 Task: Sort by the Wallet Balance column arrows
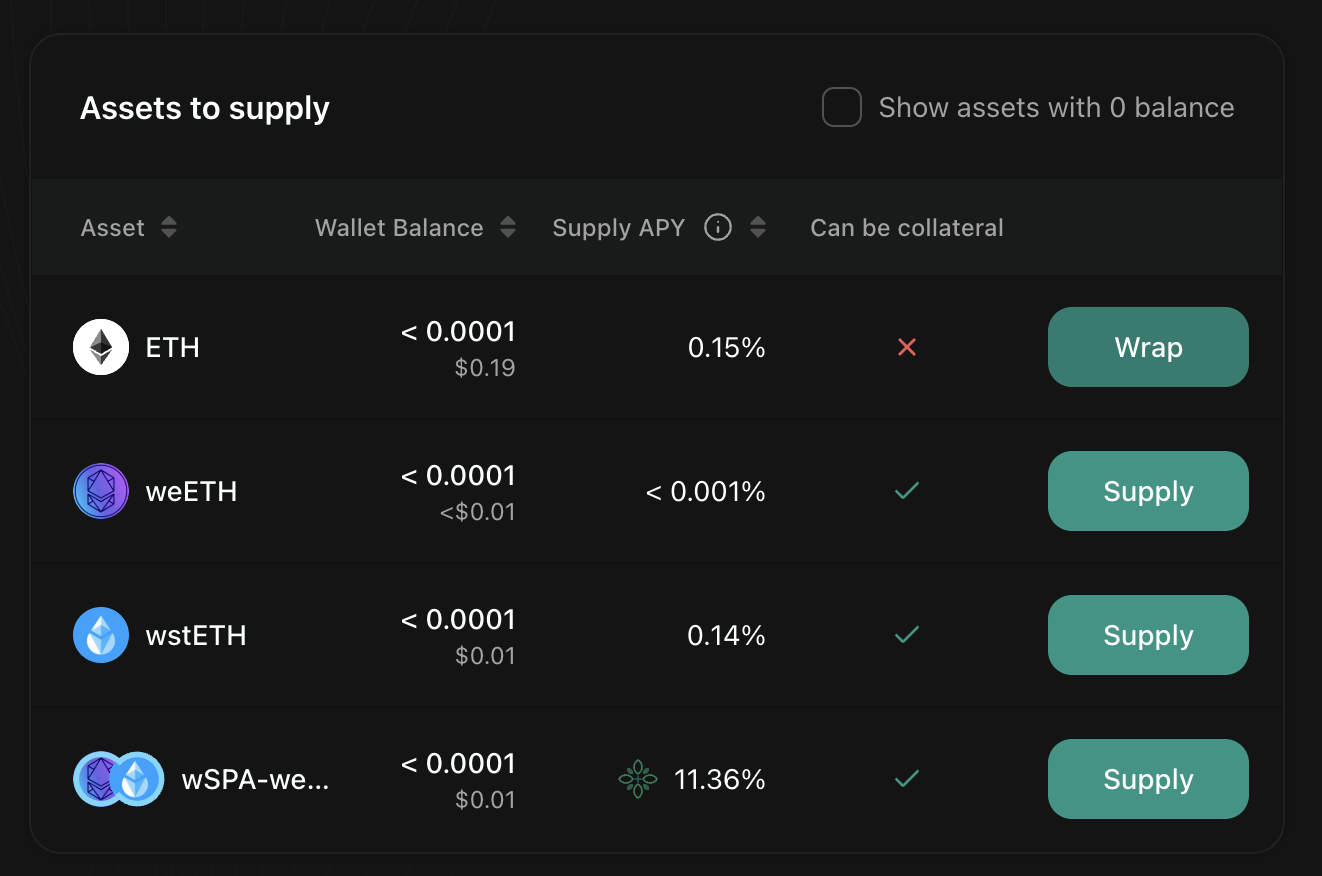tap(508, 228)
